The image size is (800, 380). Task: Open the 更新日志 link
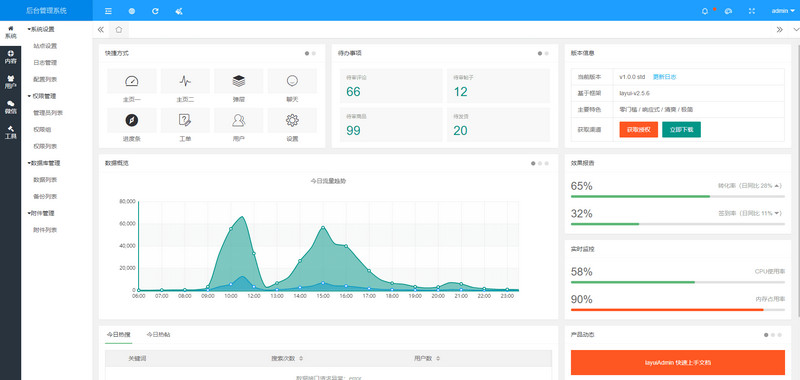[x=665, y=77]
